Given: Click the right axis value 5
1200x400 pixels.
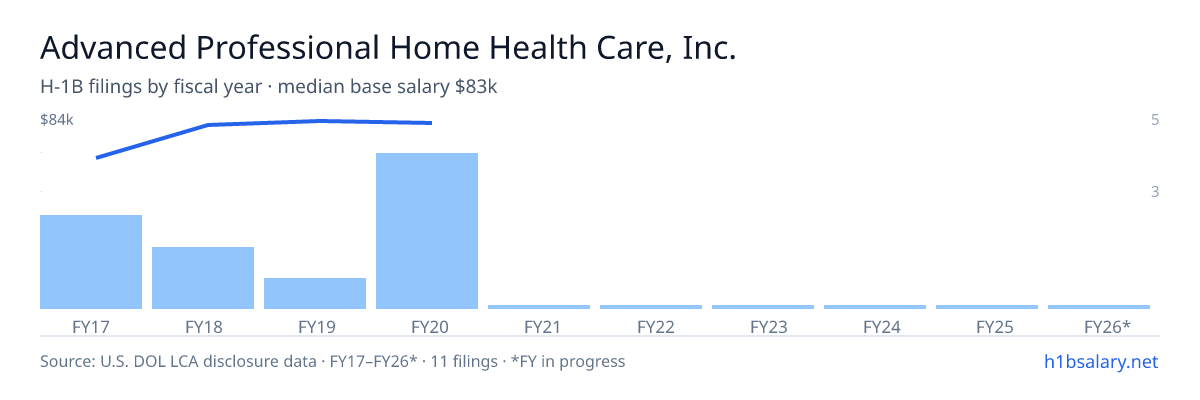Looking at the screenshot, I should [x=1155, y=120].
